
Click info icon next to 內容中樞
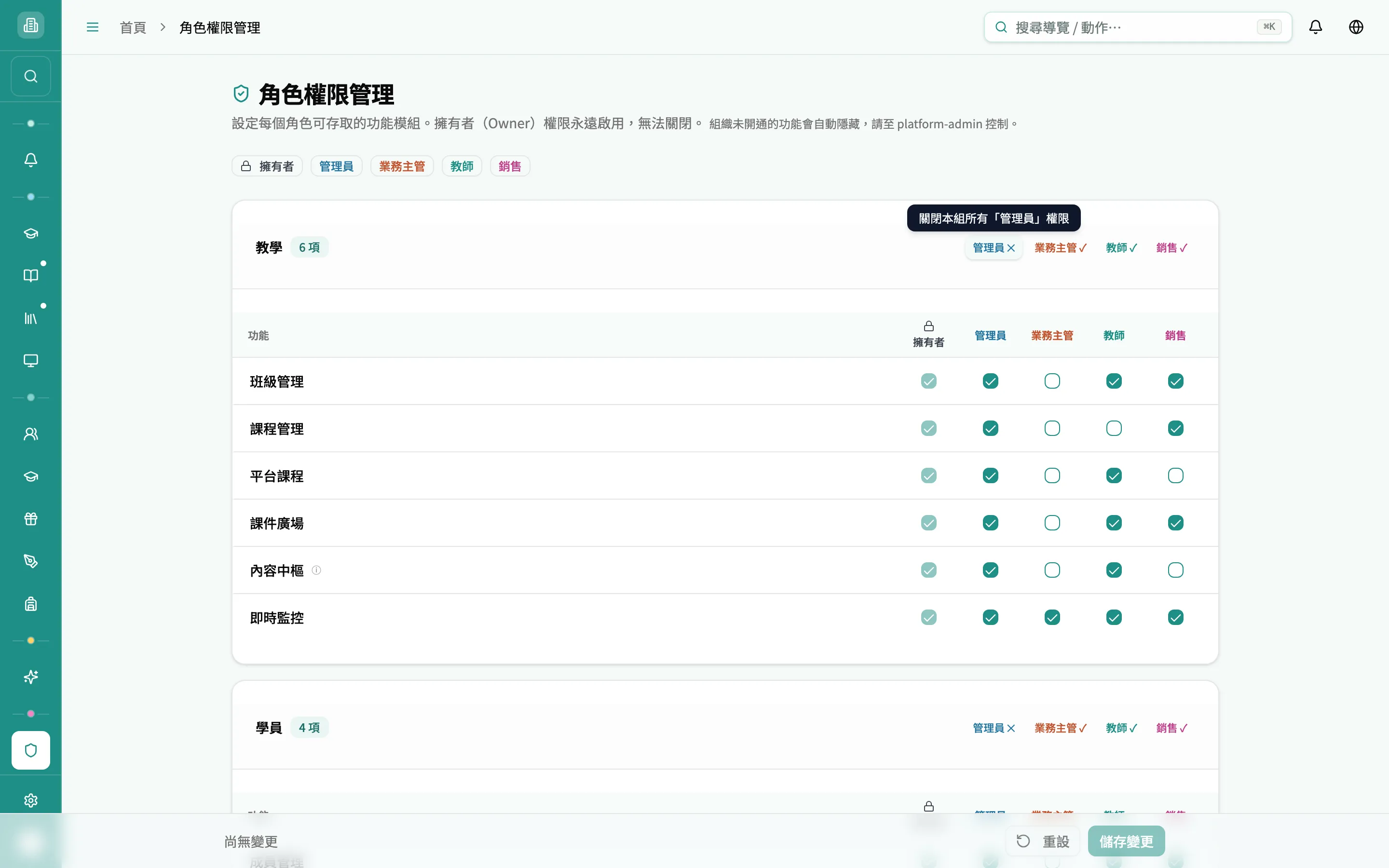[316, 570]
